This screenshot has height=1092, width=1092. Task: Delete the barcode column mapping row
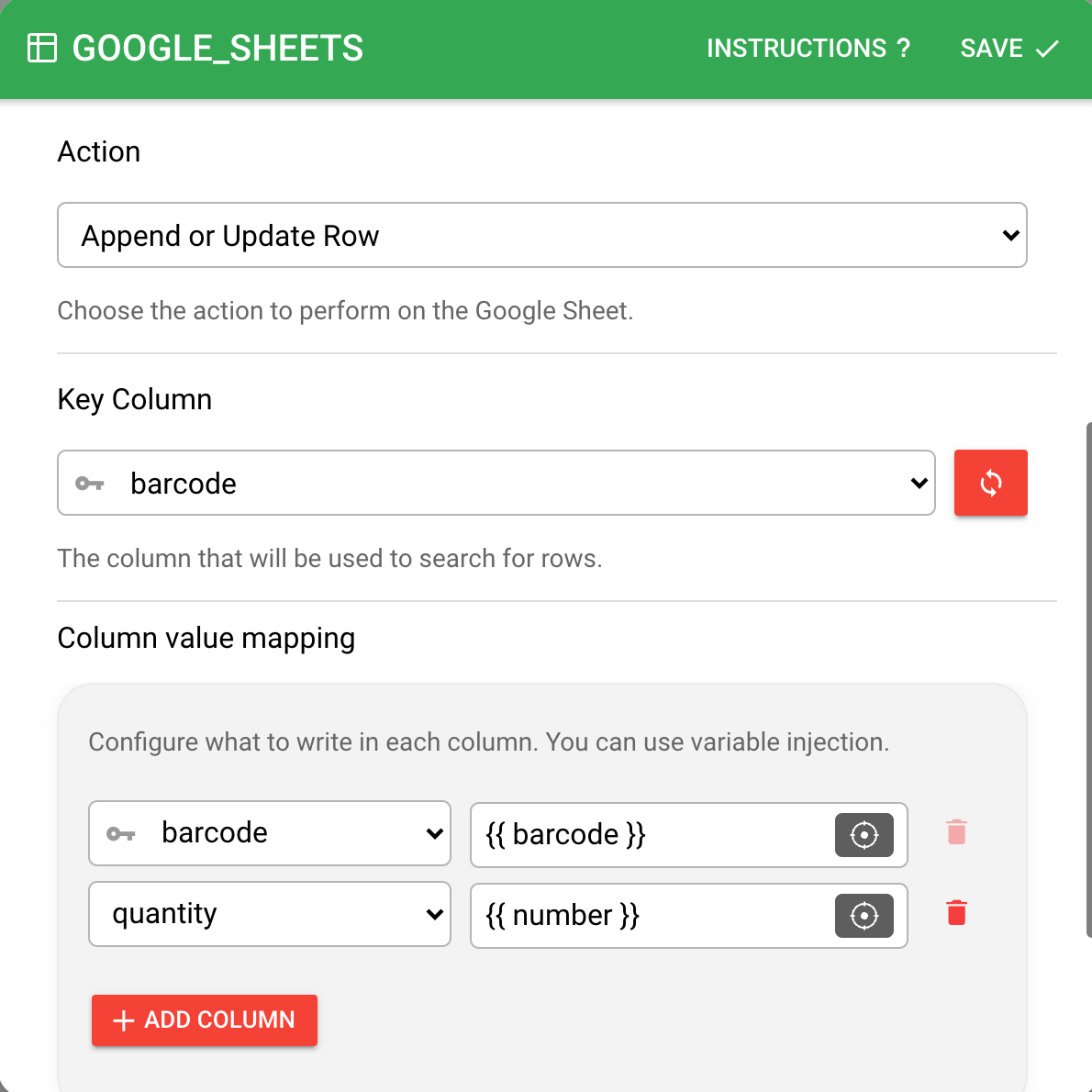click(956, 832)
